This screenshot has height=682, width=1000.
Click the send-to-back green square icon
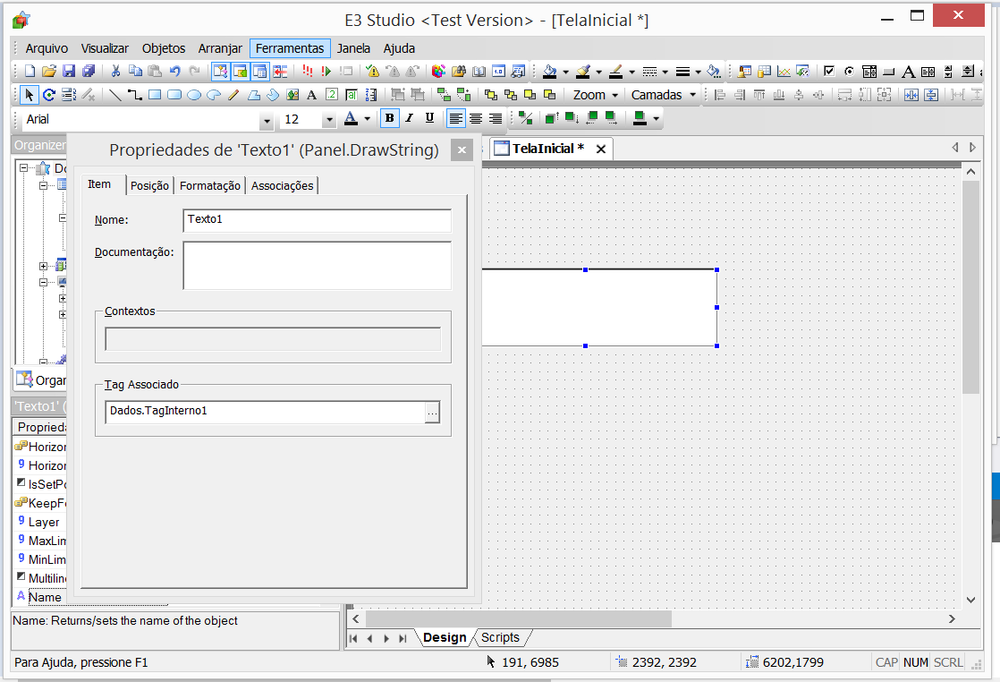point(571,118)
